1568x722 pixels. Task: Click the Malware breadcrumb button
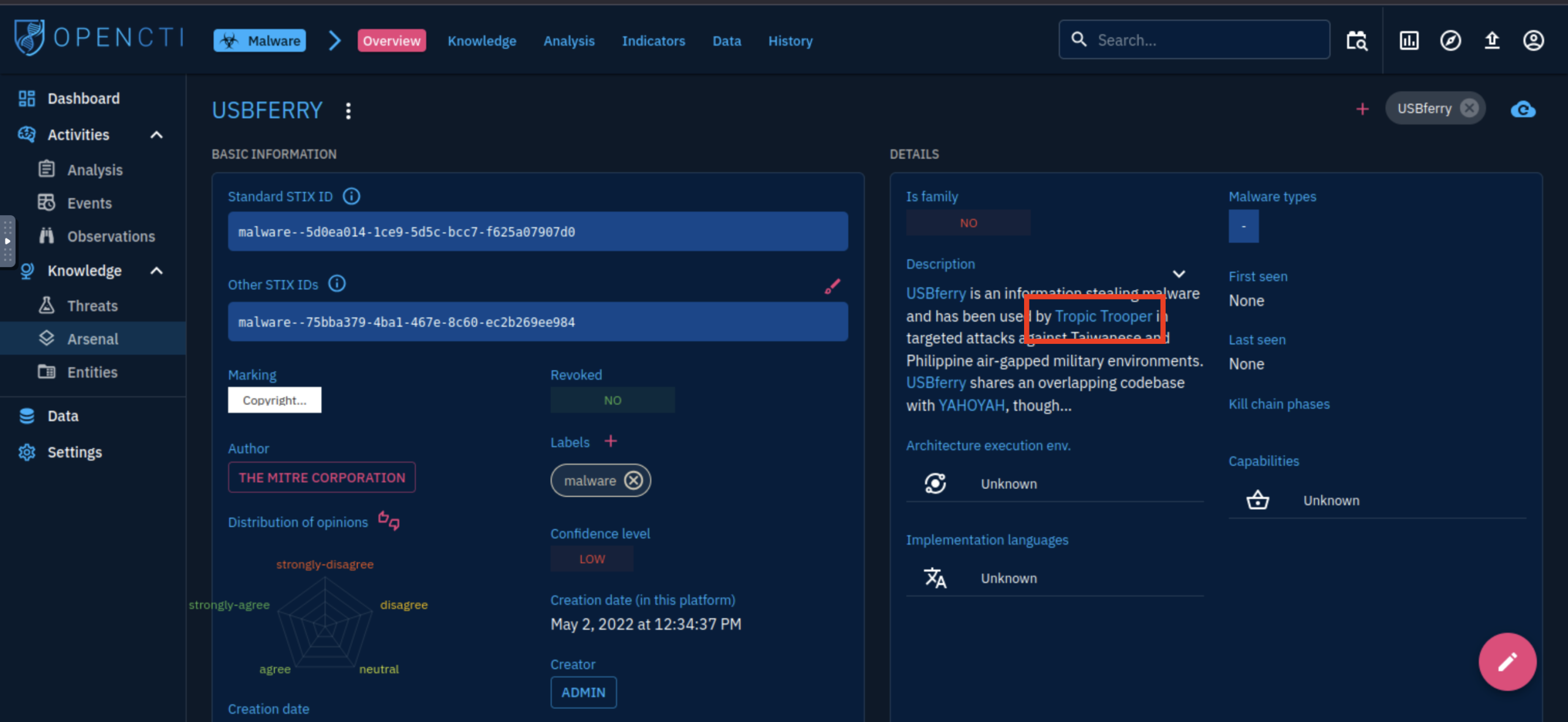click(x=259, y=40)
